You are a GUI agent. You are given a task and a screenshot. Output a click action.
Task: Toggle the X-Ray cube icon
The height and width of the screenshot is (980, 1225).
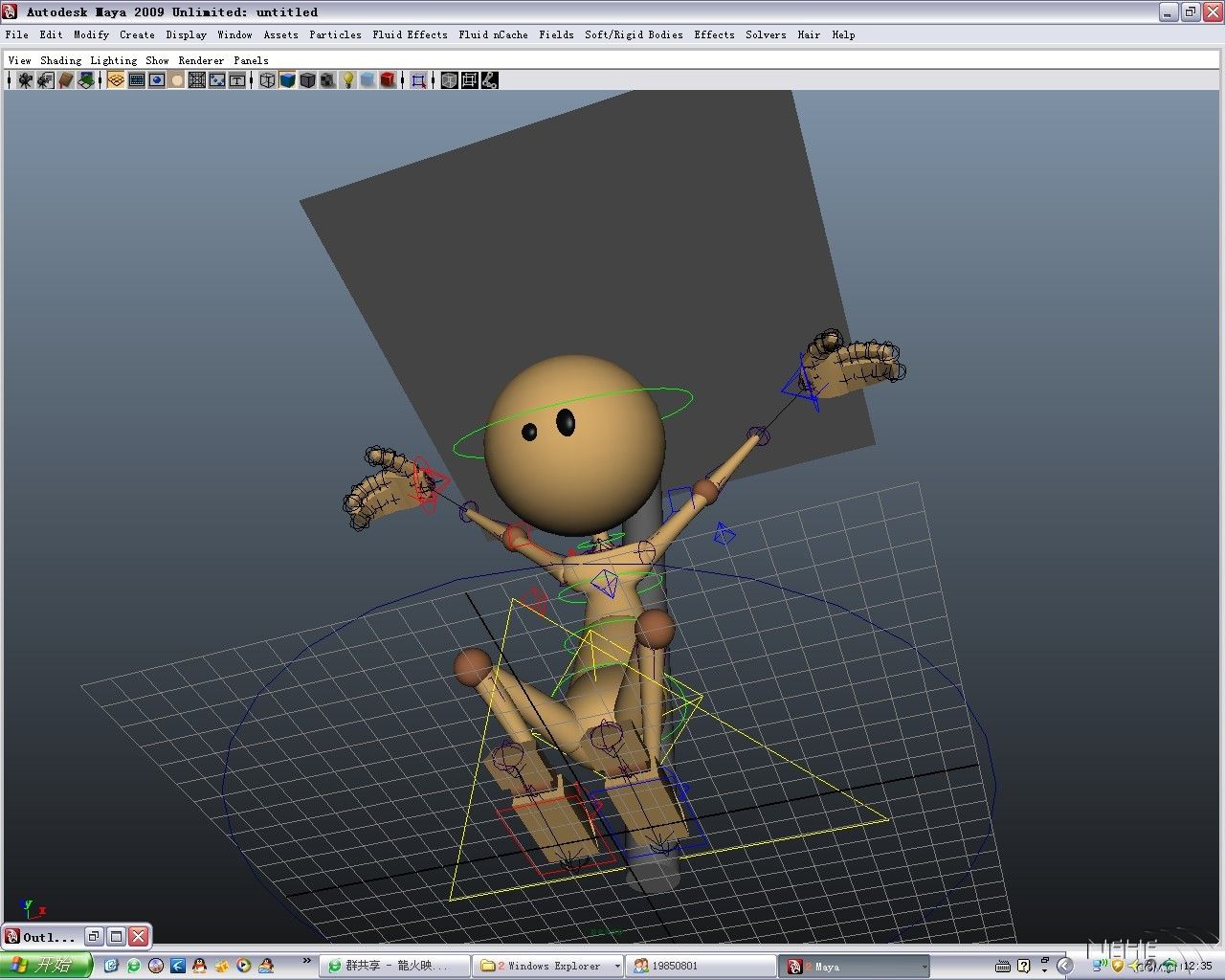[449, 80]
